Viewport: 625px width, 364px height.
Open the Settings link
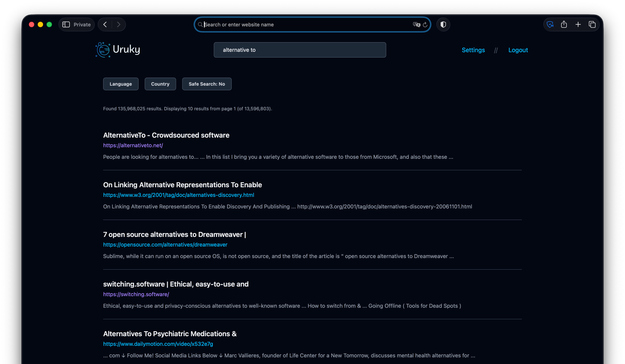click(x=473, y=50)
